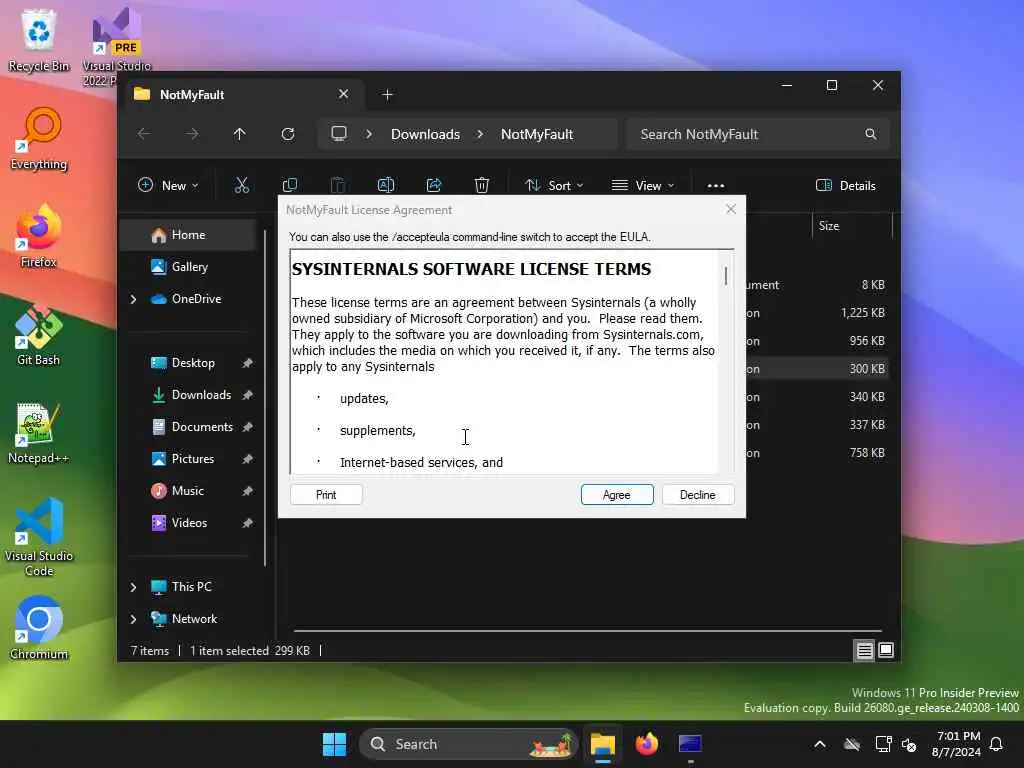Switch to large thumbnails view in the status bar
Screen dimensions: 1024x768
point(886,650)
